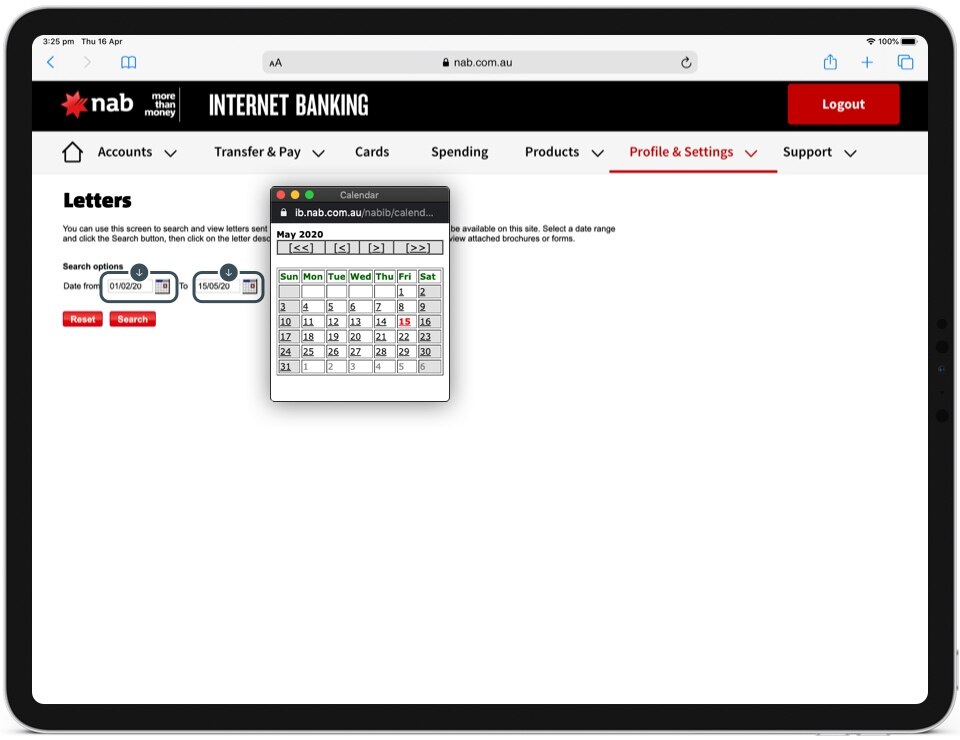
Task: Reload page with the refresh icon
Action: (x=686, y=62)
